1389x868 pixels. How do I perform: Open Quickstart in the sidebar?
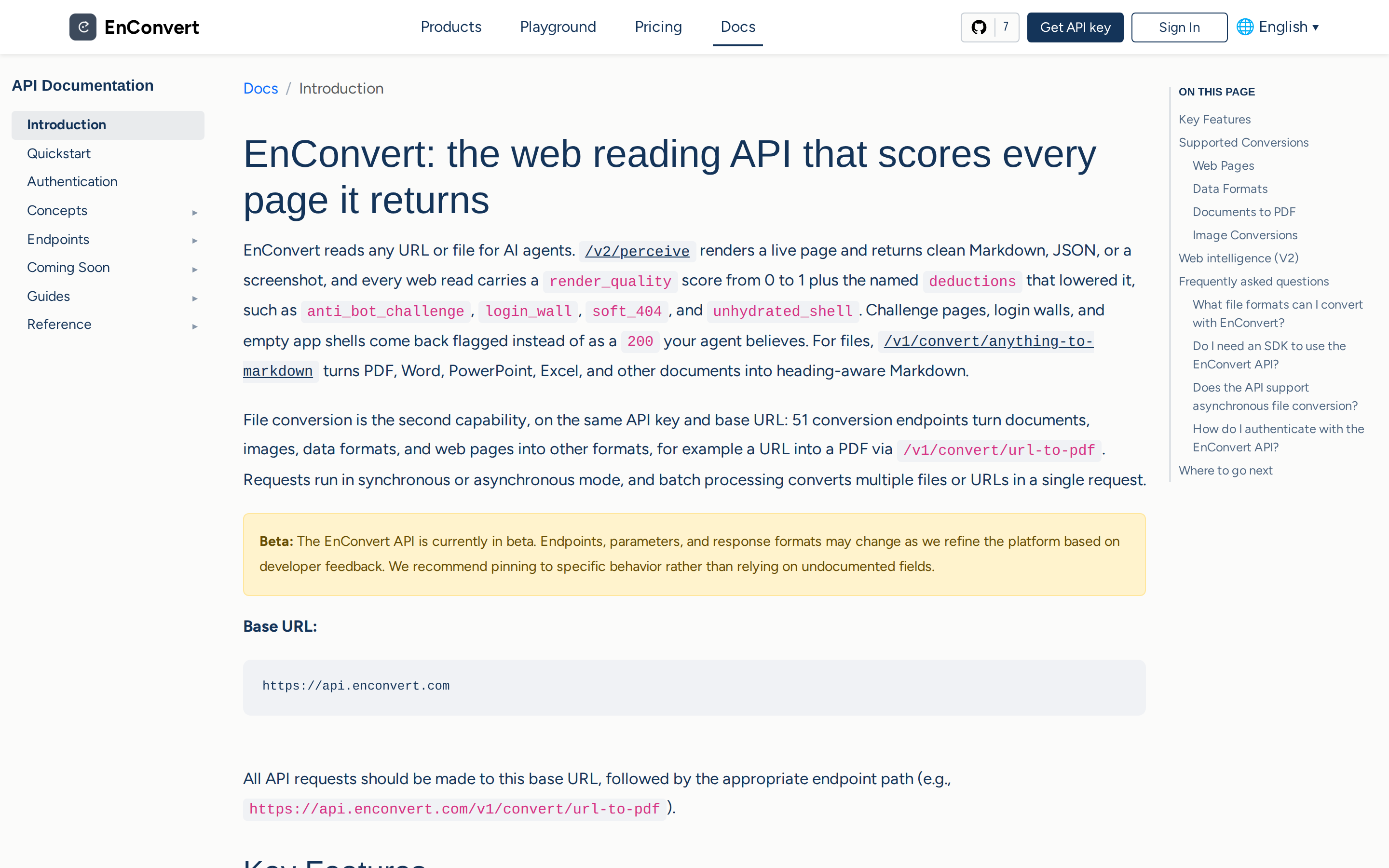[58, 153]
